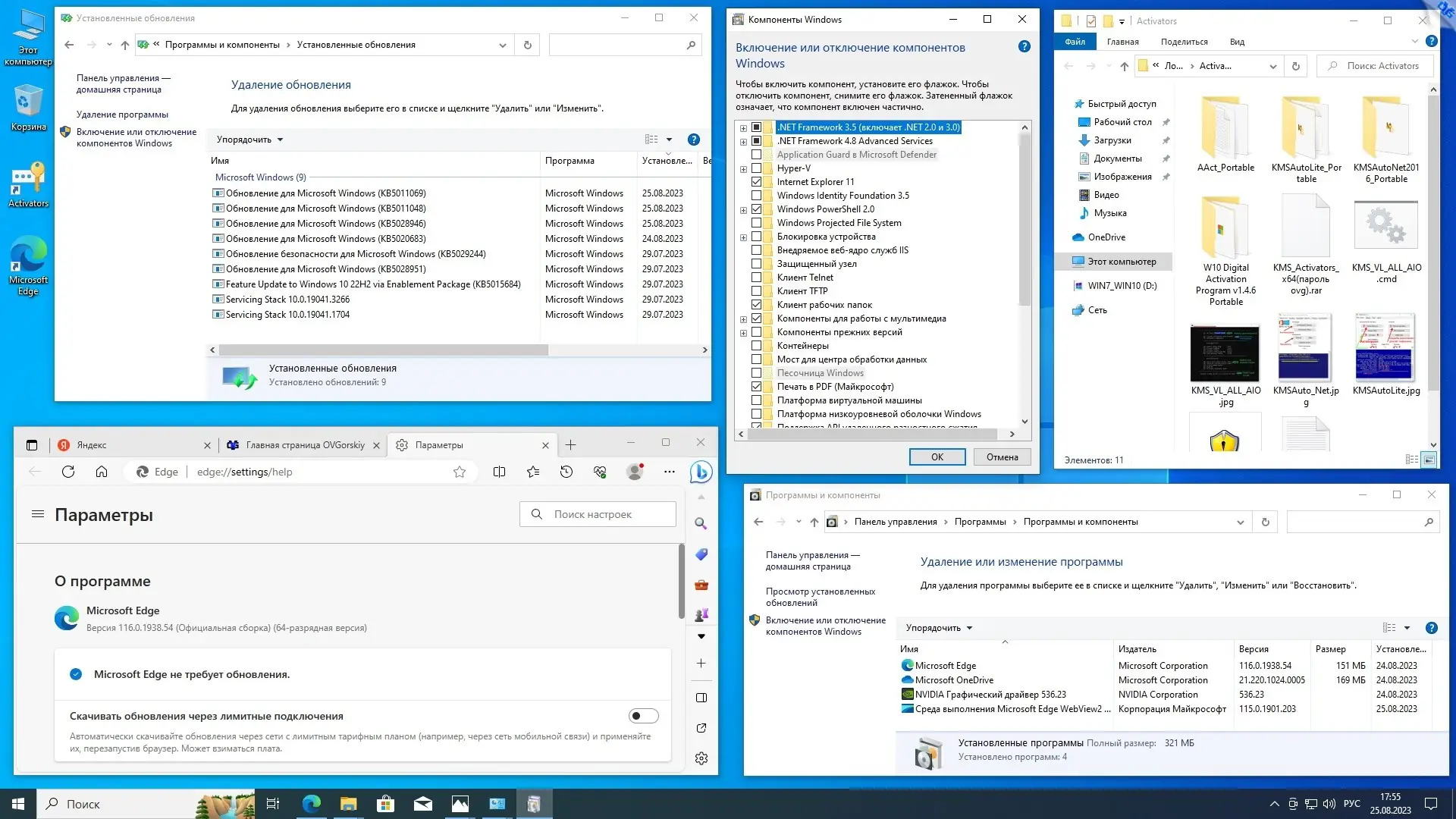
Task: Check Клиент Telnet component box
Action: [x=756, y=278]
